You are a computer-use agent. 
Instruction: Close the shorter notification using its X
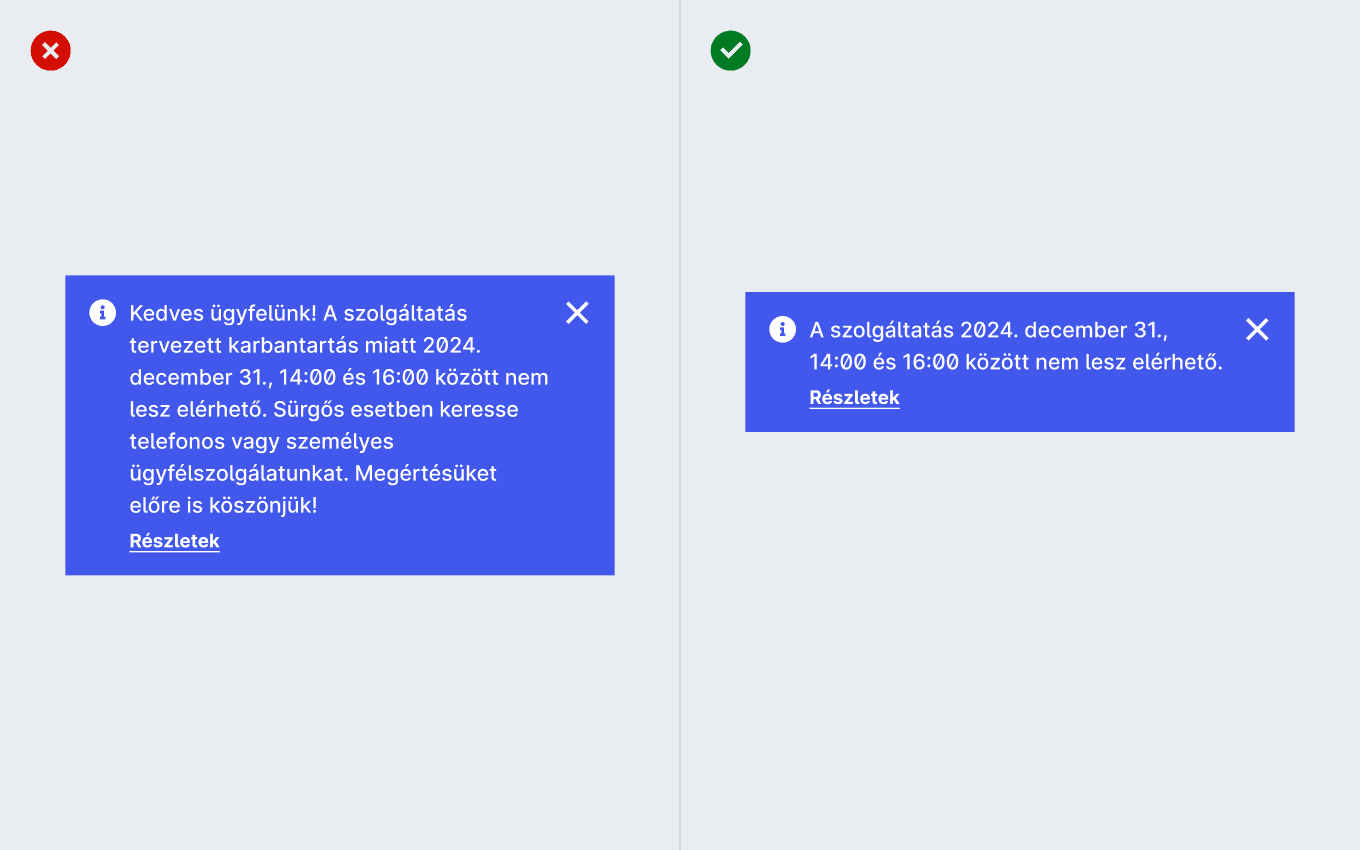coord(1257,329)
